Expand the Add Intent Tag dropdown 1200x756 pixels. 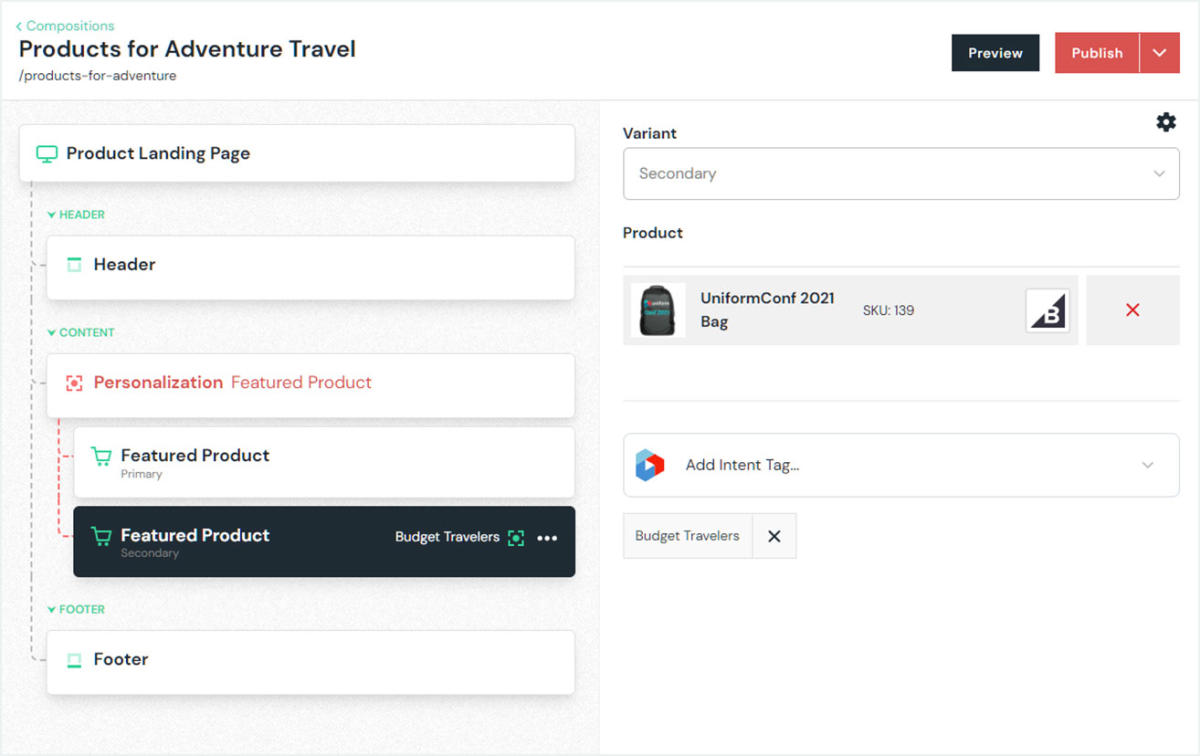tap(1147, 465)
